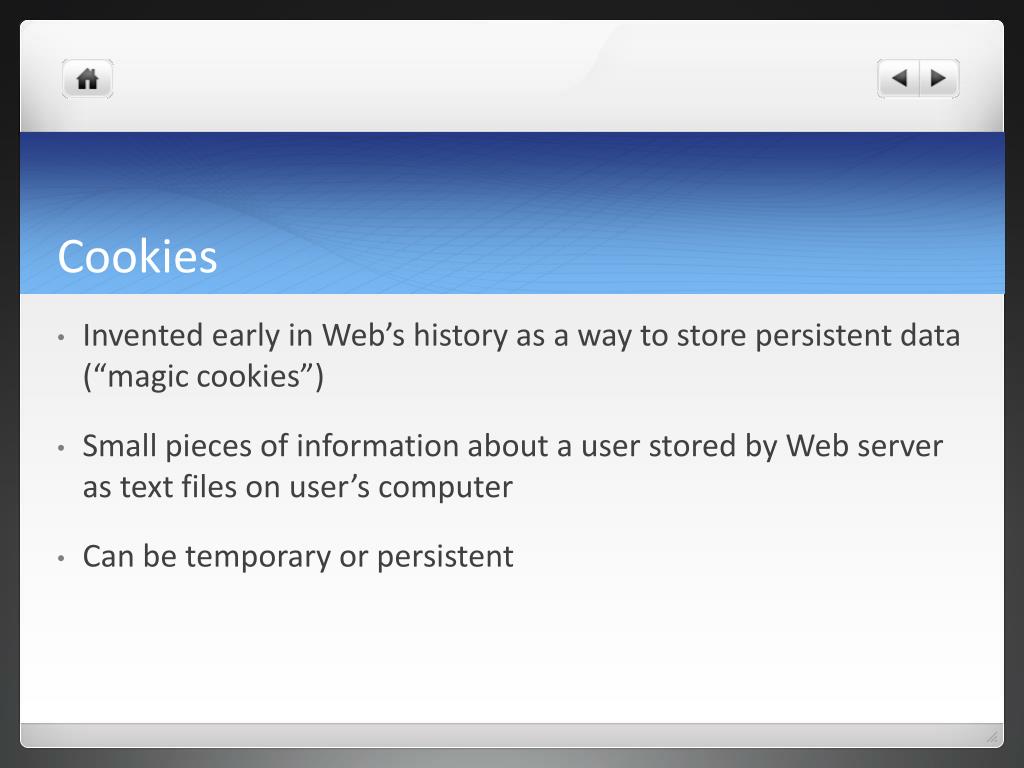Click the words "Web server" in second bullet
This screenshot has height=768, width=1024.
865,446
